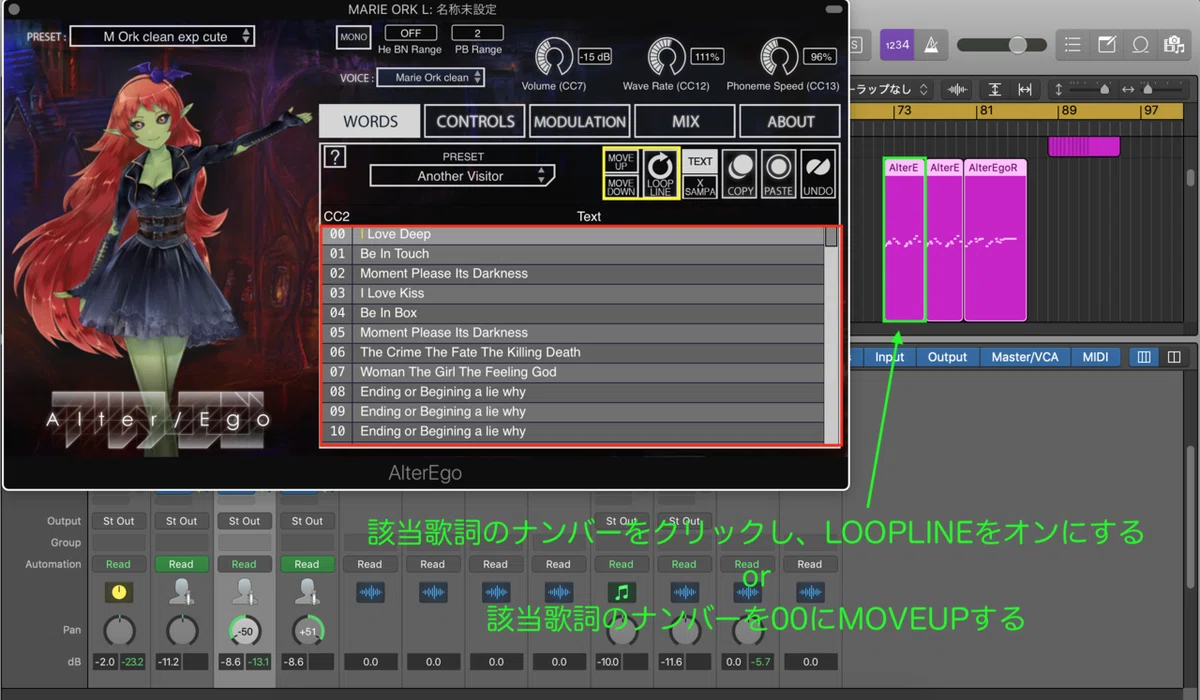The width and height of the screenshot is (1200, 700).
Task: Click the 96% phoneme speed value field
Action: (821, 57)
